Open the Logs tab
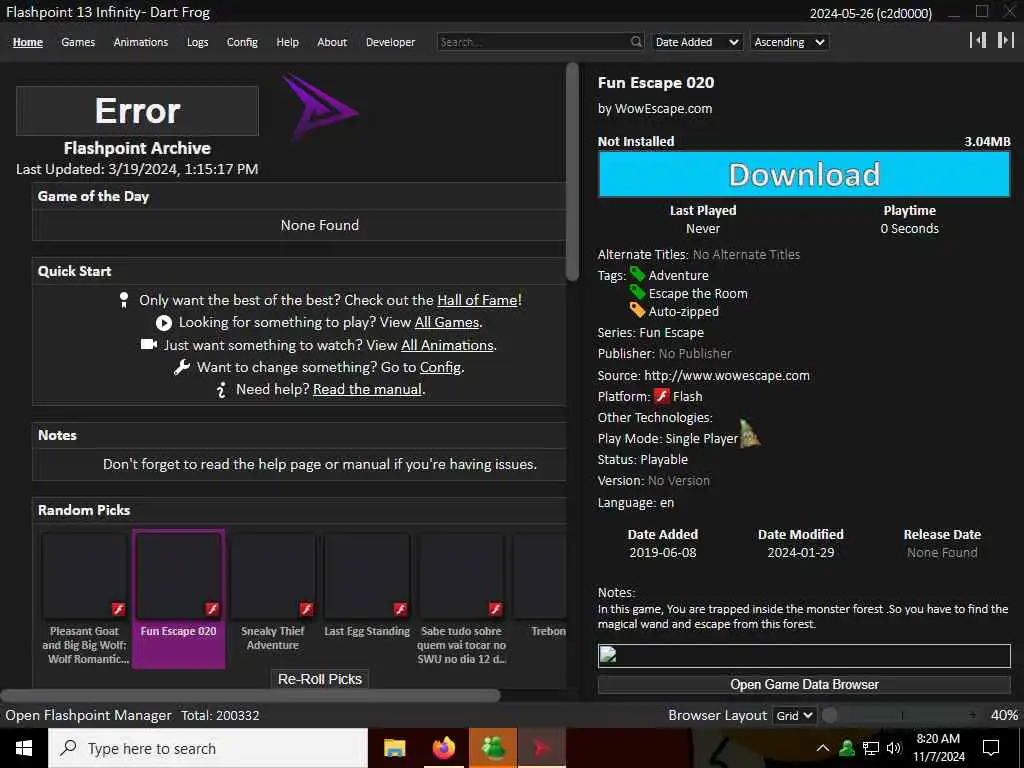This screenshot has width=1024, height=768. pyautogui.click(x=197, y=42)
